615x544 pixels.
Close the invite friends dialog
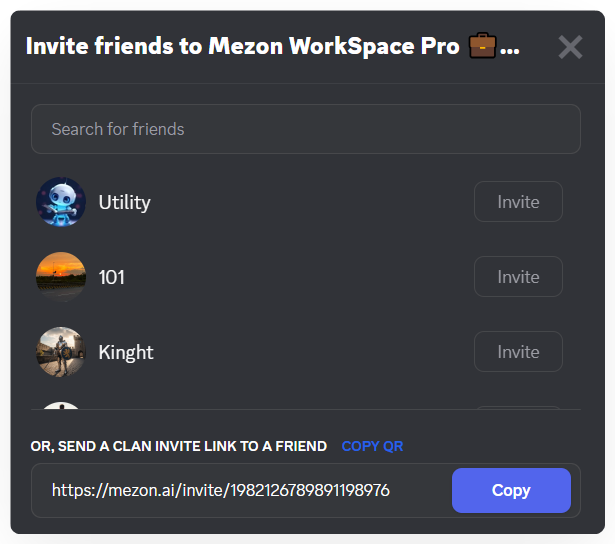pyautogui.click(x=570, y=47)
